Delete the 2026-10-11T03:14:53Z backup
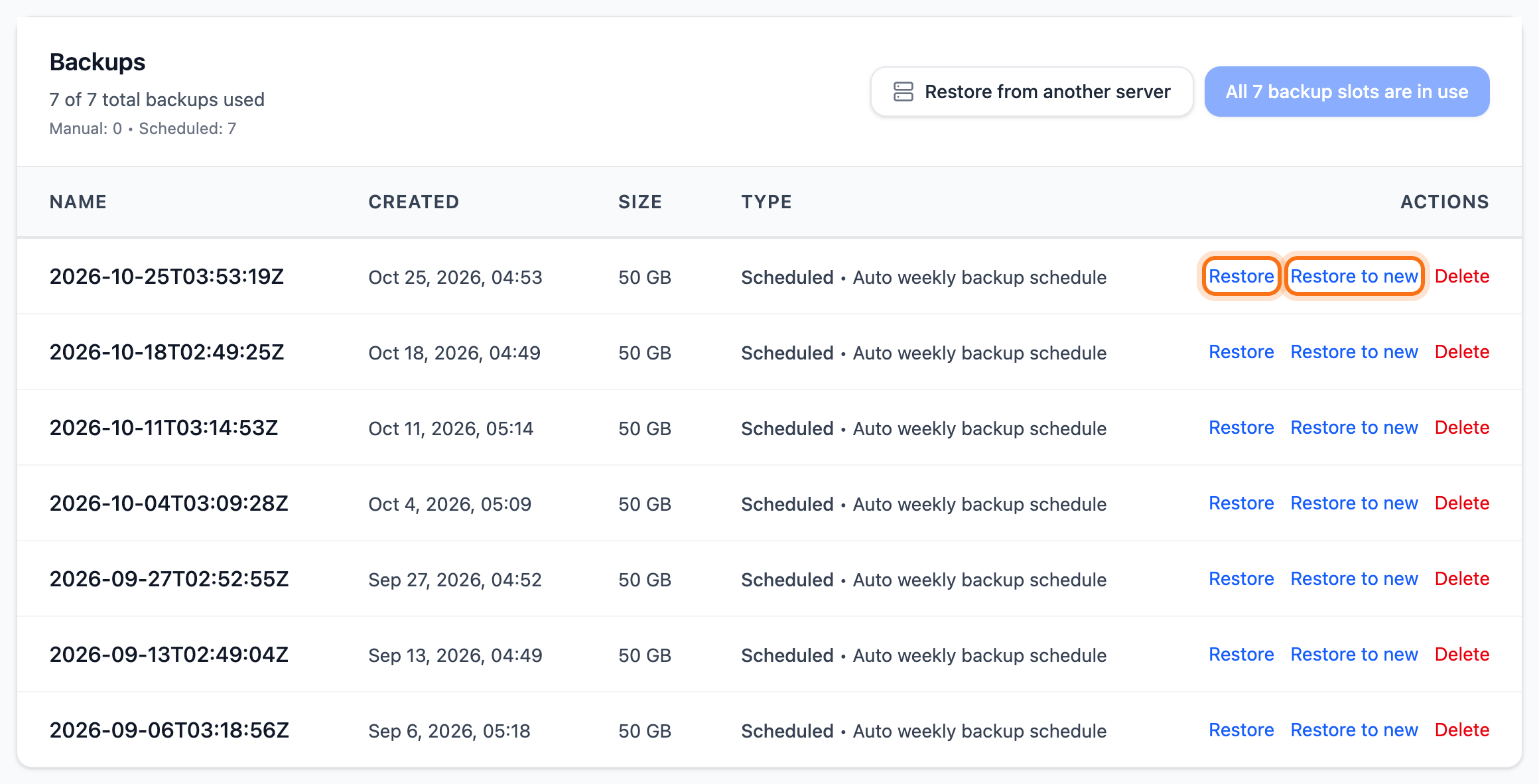1539x784 pixels. pos(1462,428)
